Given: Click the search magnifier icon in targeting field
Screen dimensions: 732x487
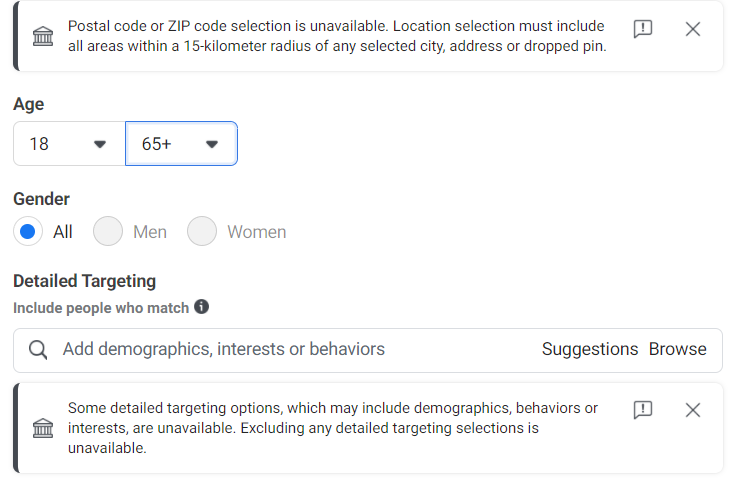Looking at the screenshot, I should click(x=39, y=350).
